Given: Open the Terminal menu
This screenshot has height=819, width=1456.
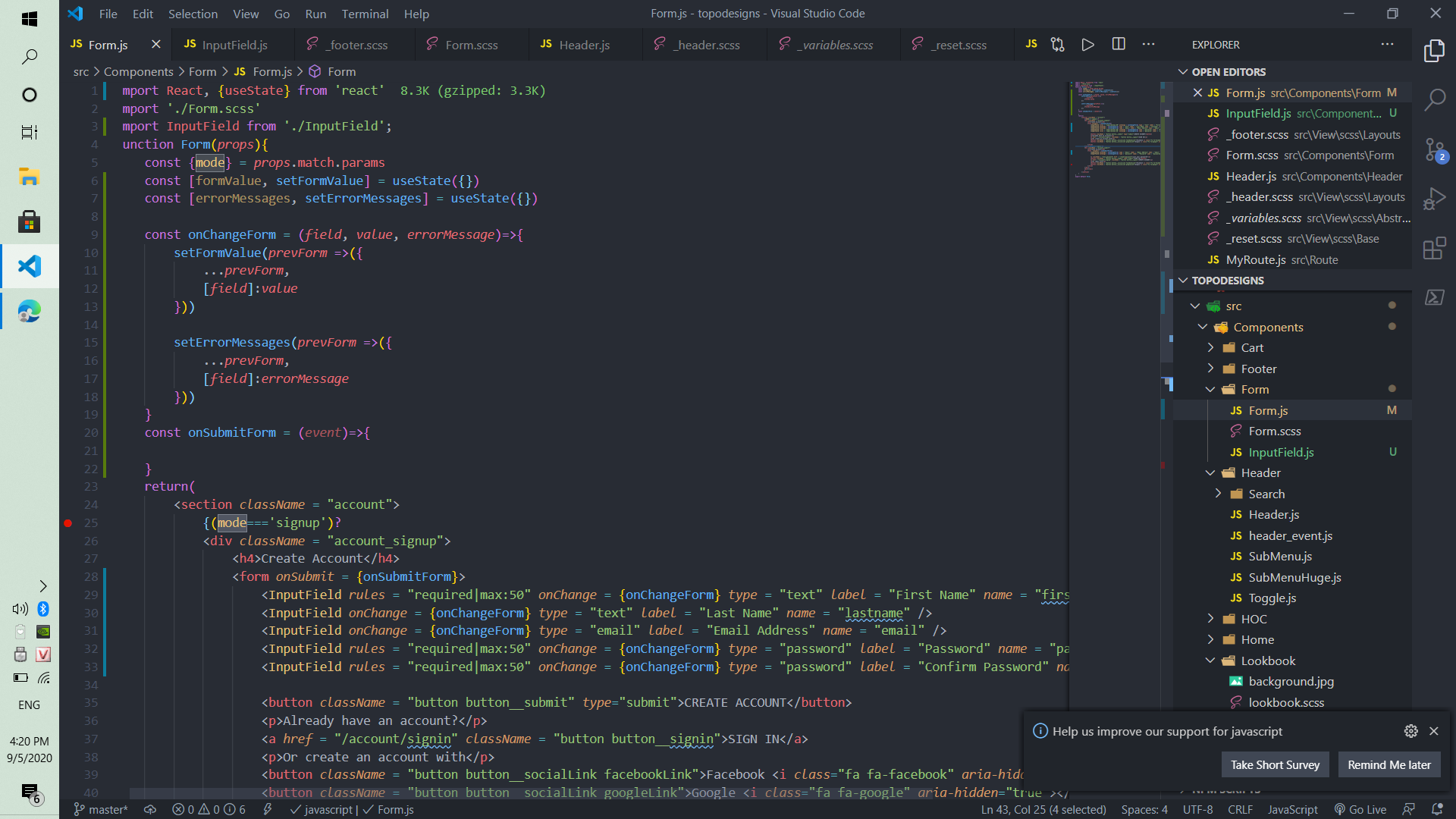Looking at the screenshot, I should 365,14.
